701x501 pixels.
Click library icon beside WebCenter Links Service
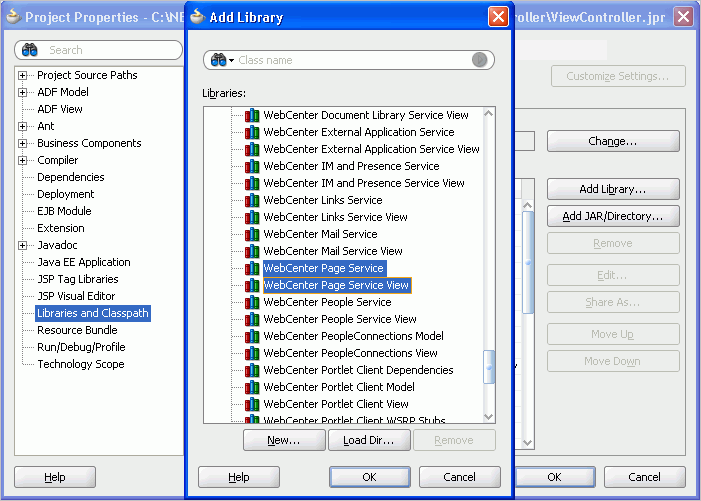pos(252,200)
